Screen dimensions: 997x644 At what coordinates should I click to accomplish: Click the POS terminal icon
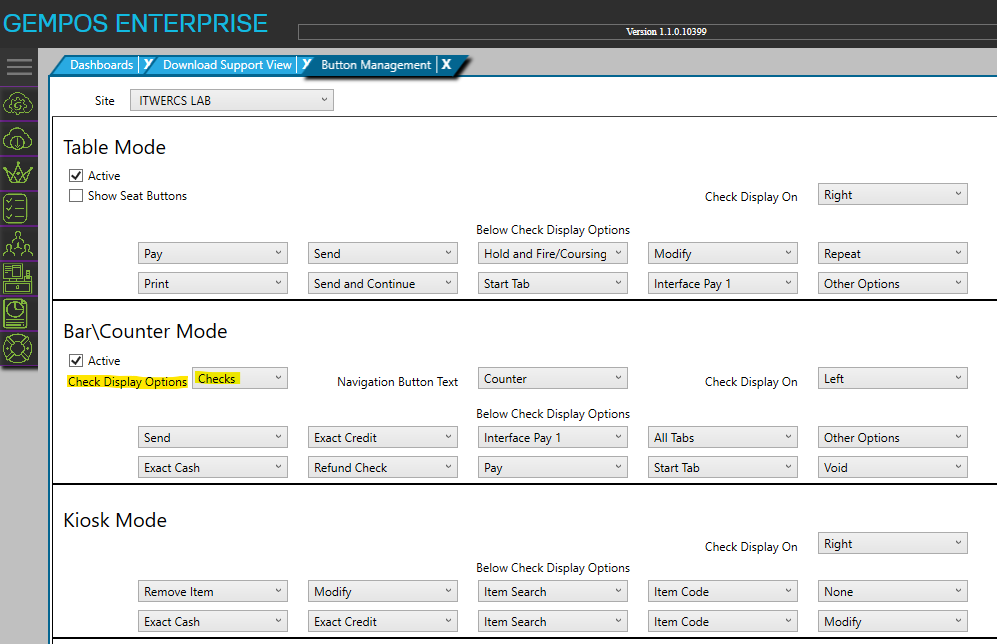click(x=20, y=279)
